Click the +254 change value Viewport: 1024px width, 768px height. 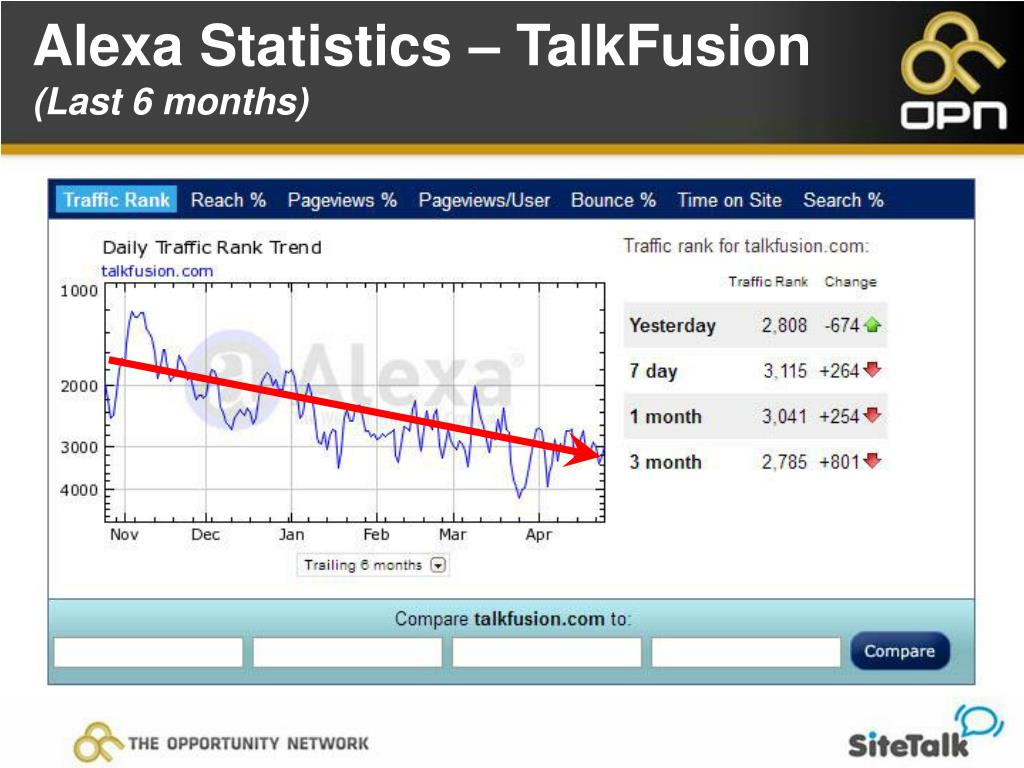[839, 417]
